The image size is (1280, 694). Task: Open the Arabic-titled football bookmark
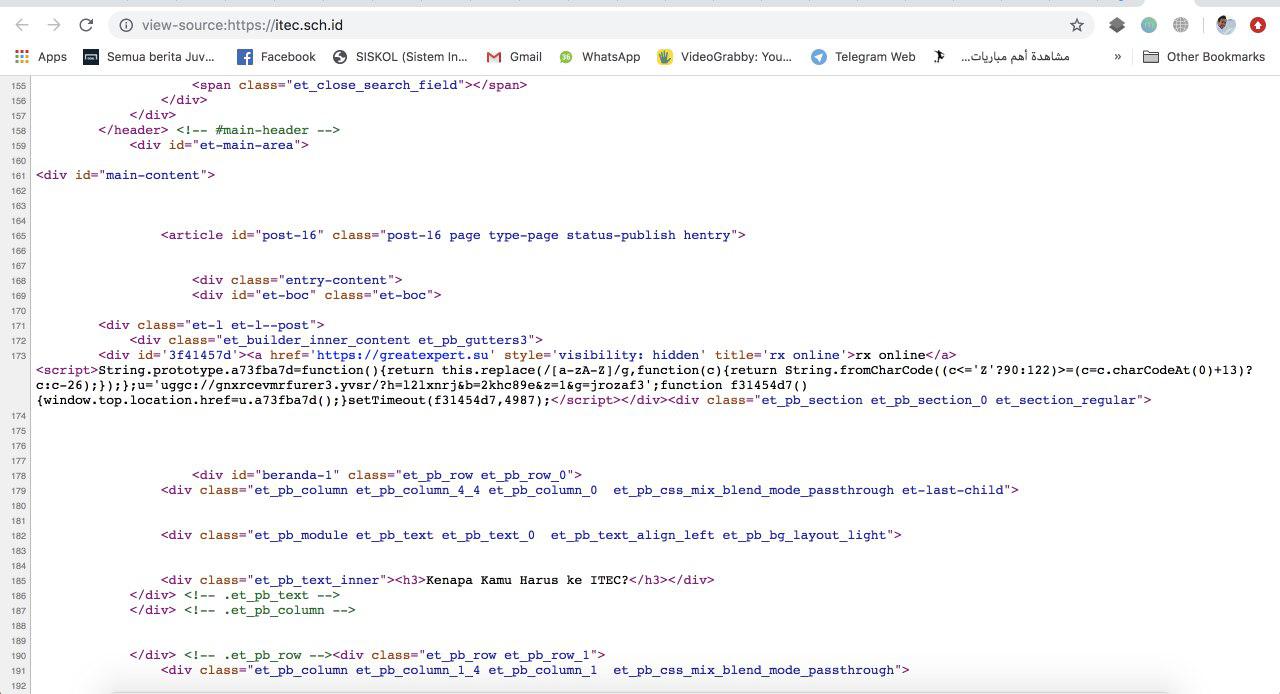[x=1001, y=57]
